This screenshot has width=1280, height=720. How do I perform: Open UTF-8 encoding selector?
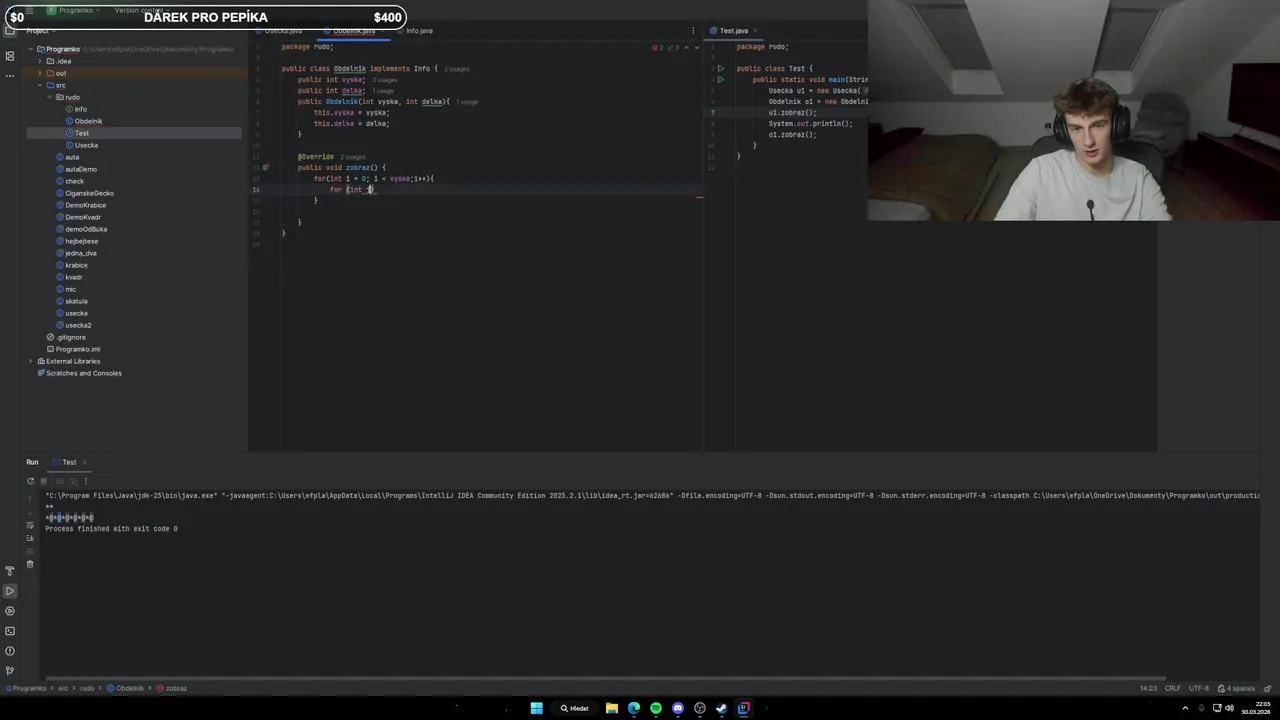1199,688
